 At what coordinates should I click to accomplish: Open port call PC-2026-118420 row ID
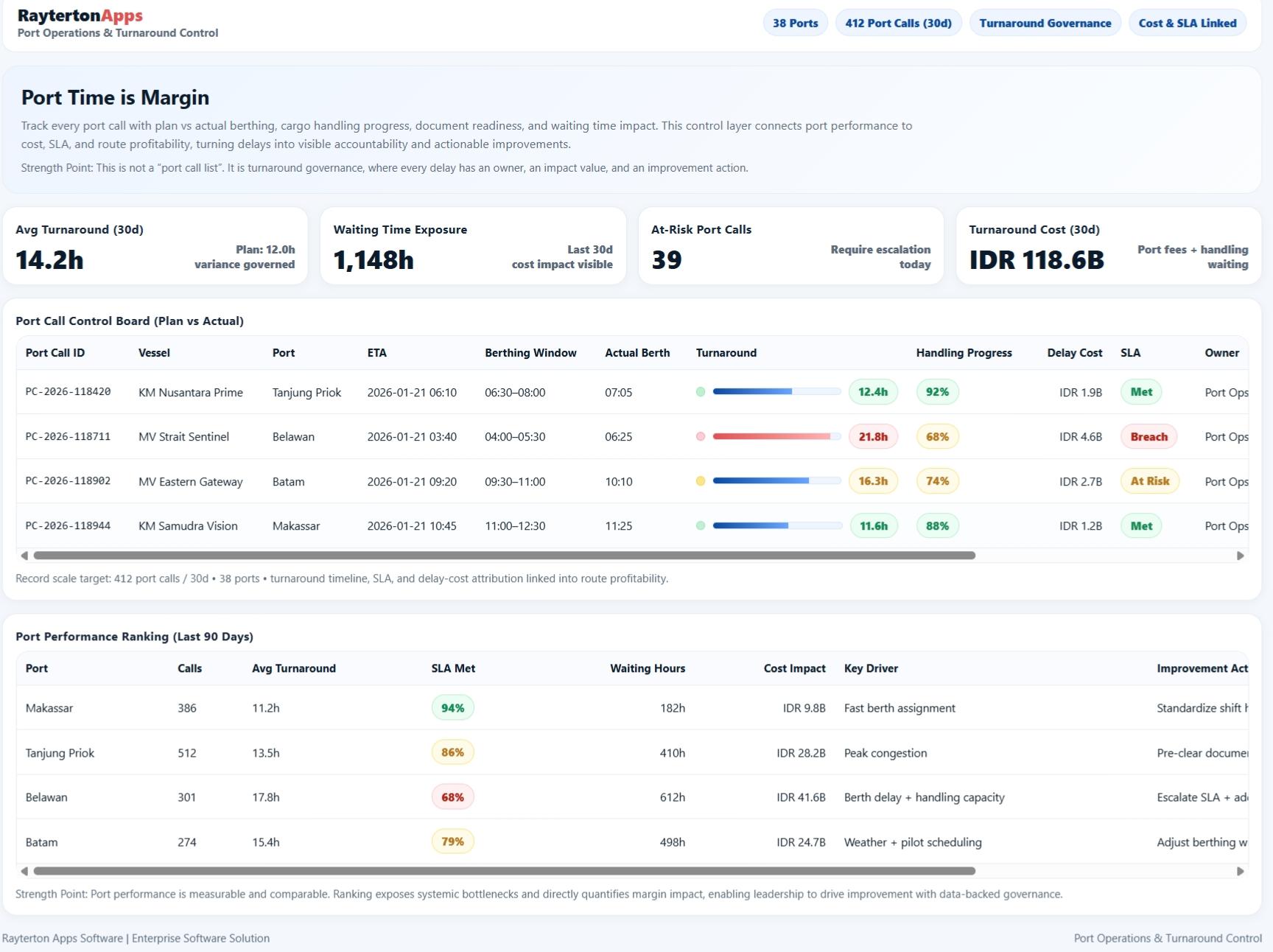coord(68,392)
